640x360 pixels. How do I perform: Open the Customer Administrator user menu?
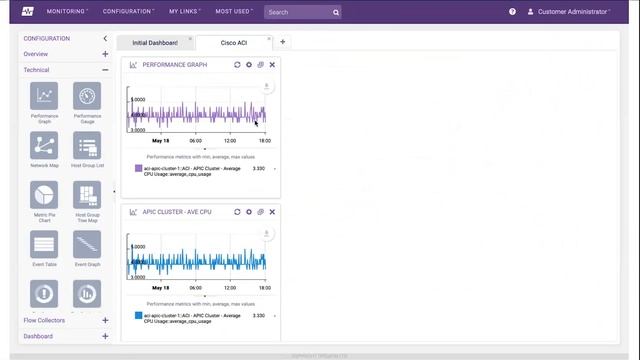569,12
